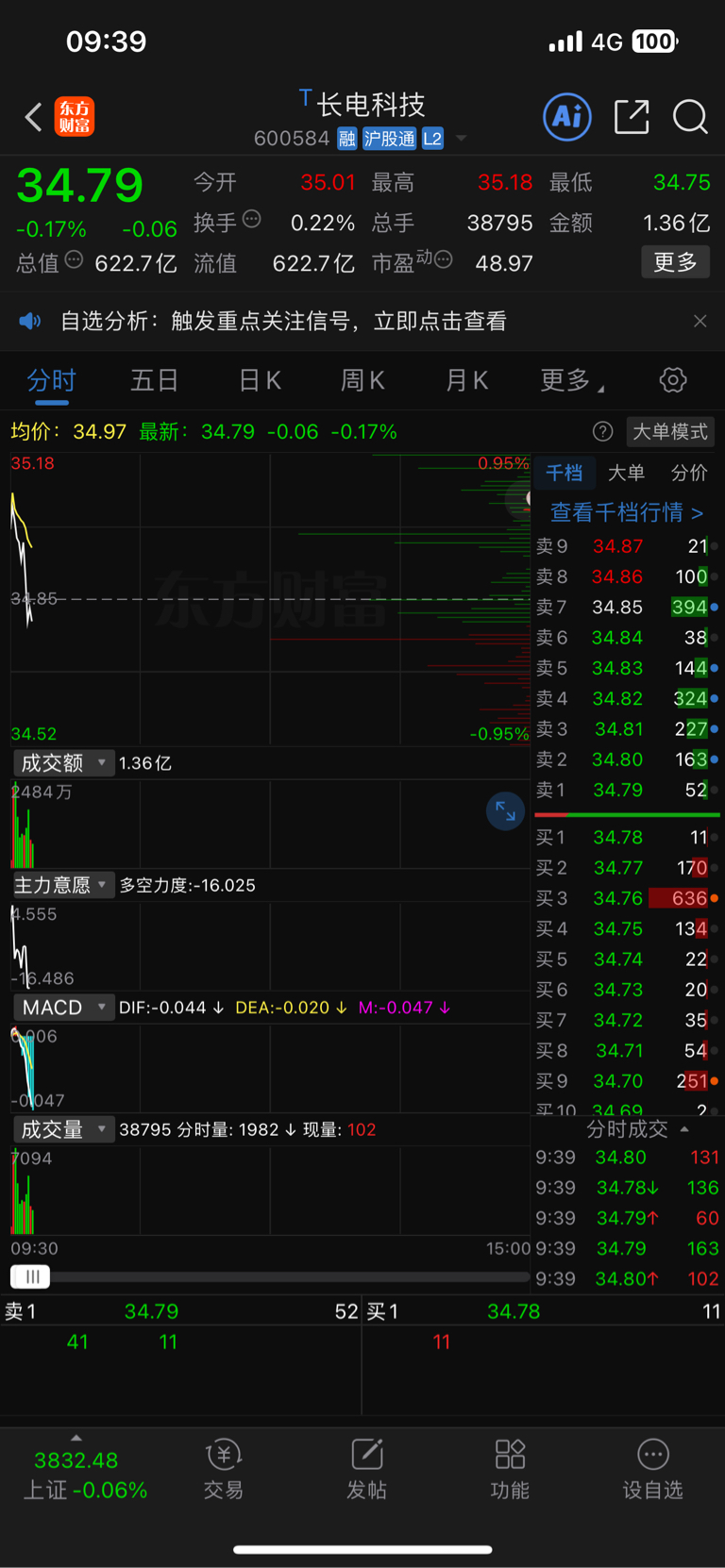Tap info icon next to 总值
Viewport: 725px width, 1568px height.
tap(75, 259)
